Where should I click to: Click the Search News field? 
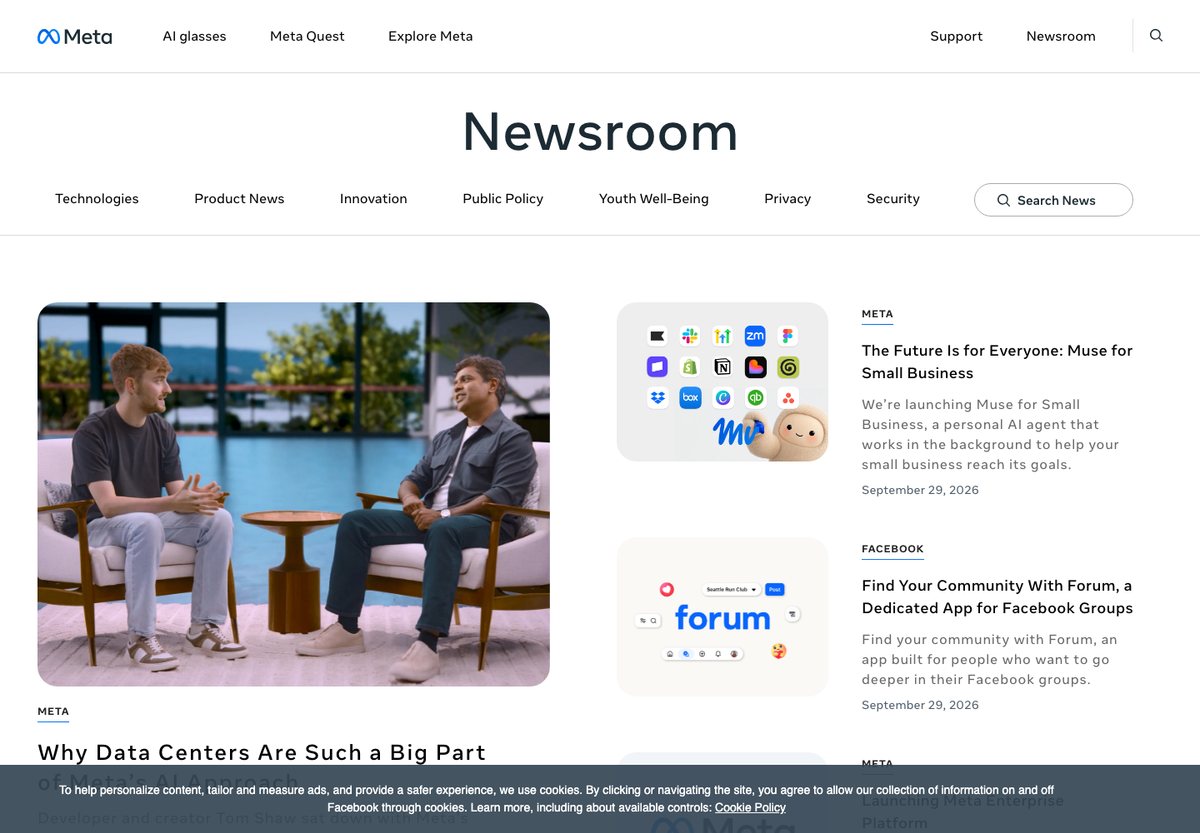coord(1053,200)
